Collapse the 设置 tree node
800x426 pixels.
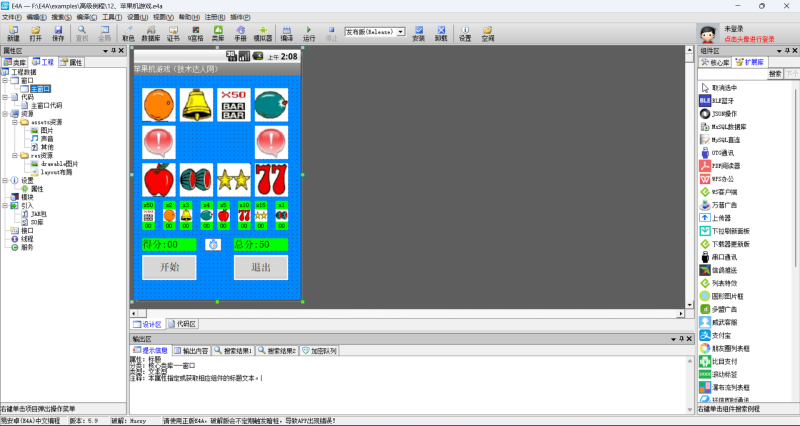(x=5, y=180)
